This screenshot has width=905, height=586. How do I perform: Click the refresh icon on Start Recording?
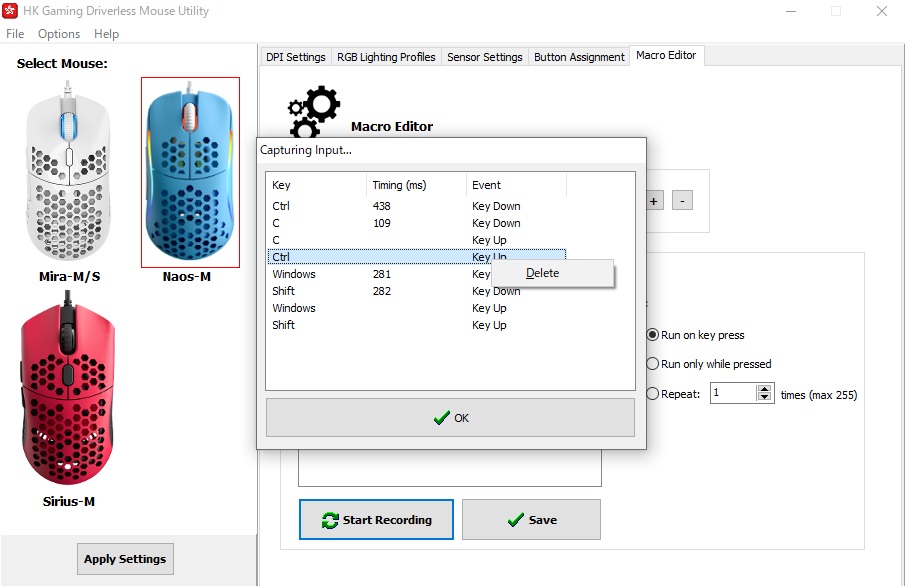[x=330, y=520]
